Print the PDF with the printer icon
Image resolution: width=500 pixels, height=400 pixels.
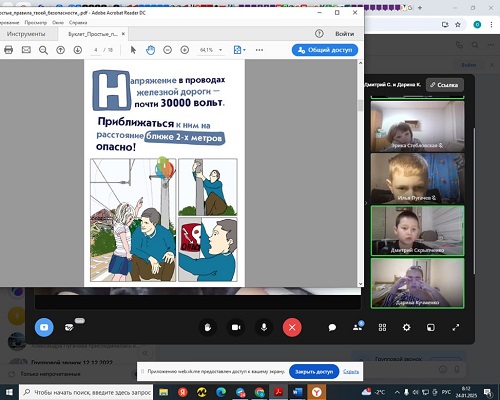(9, 50)
